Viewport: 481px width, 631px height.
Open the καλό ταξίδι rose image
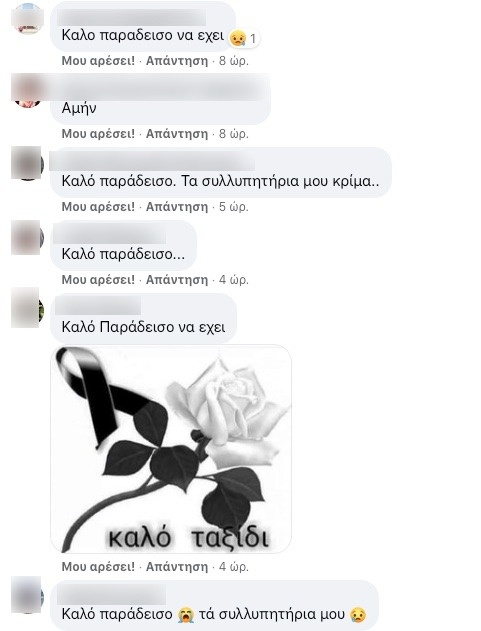pos(171,449)
